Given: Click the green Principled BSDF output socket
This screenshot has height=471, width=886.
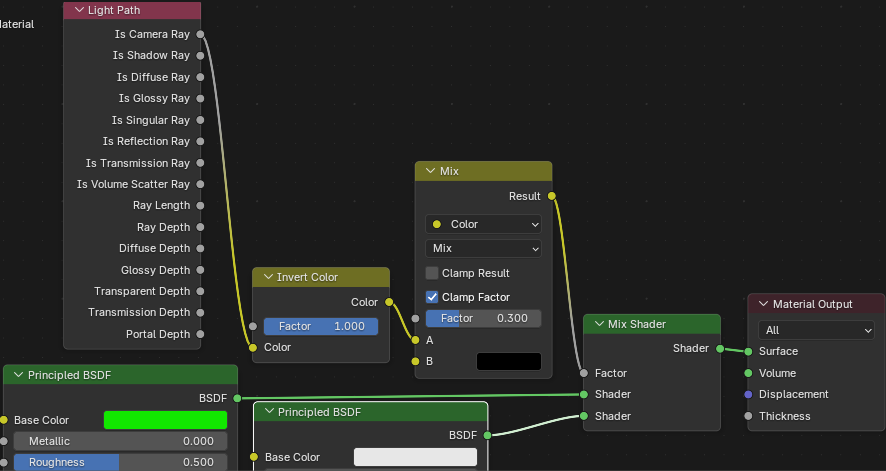Looking at the screenshot, I should (237, 398).
